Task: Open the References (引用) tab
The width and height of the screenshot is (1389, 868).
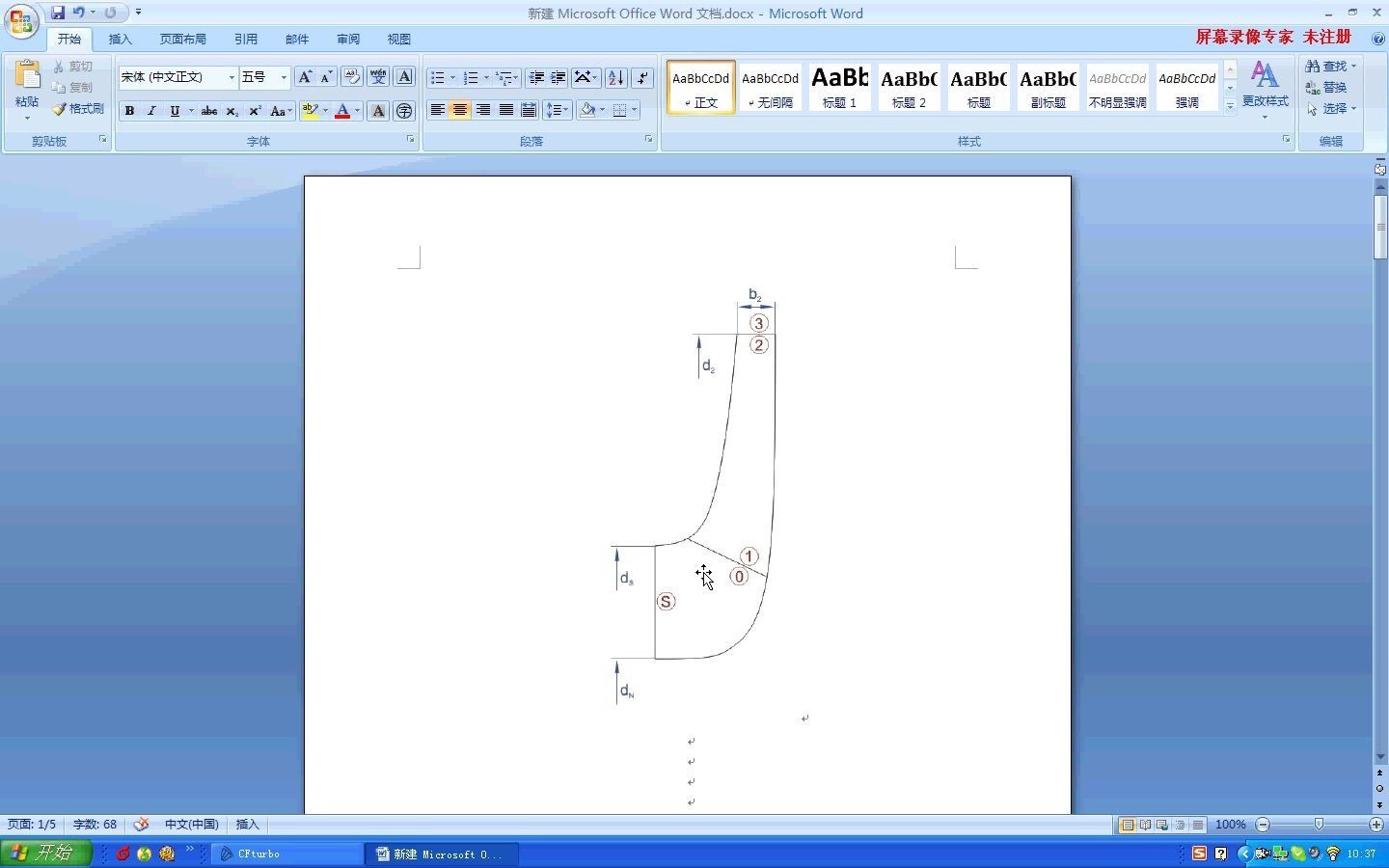Action: click(x=246, y=40)
